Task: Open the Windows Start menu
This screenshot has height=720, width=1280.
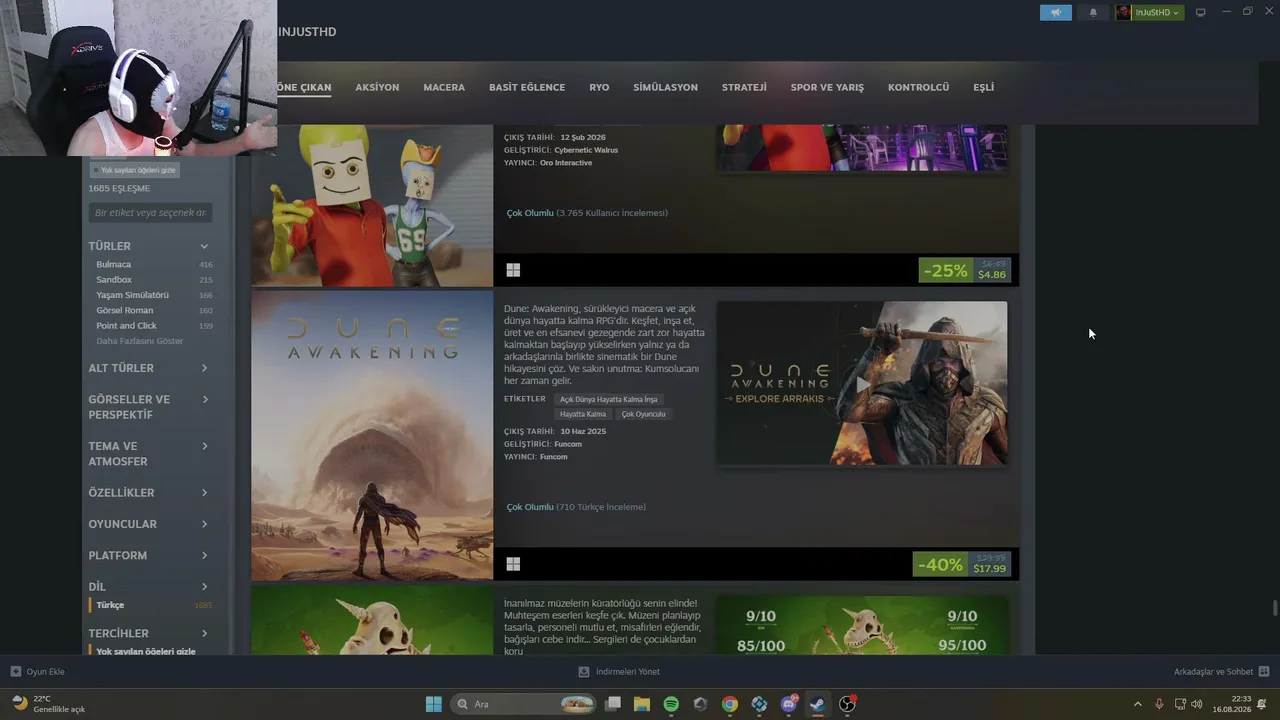Action: click(x=434, y=704)
